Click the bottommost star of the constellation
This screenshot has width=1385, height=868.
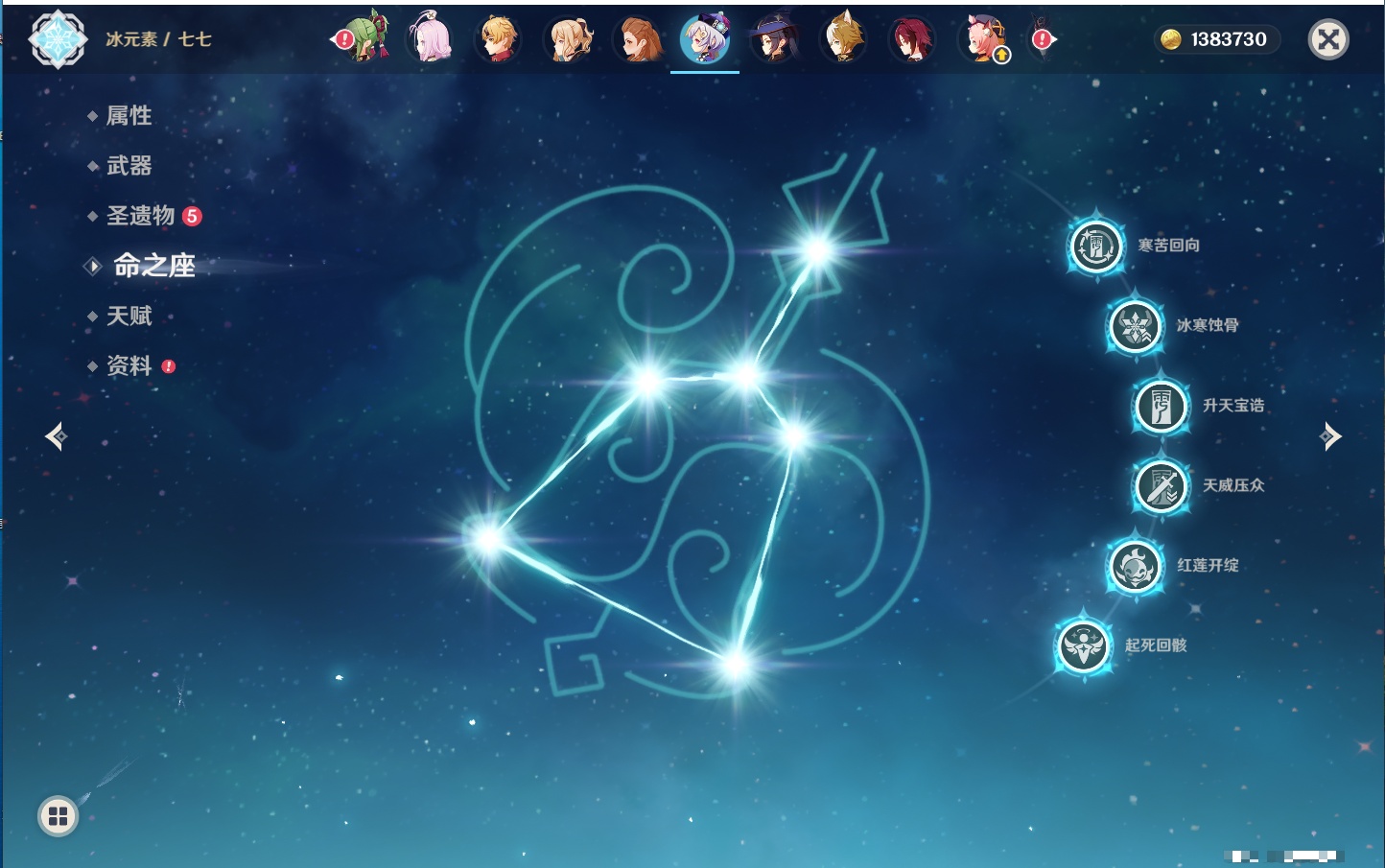click(736, 663)
